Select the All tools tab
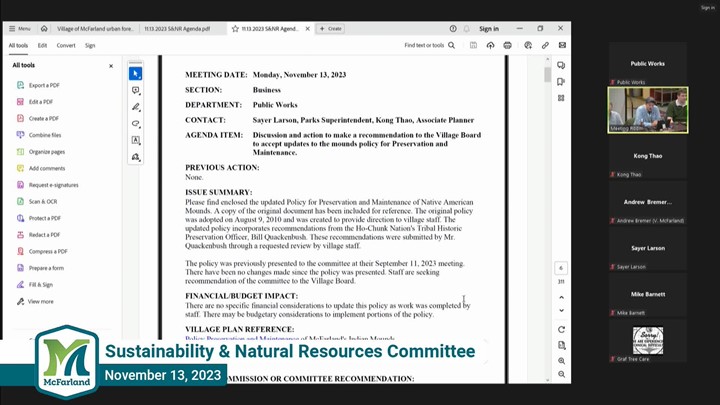Screen dimensions: 720x405 (x=18, y=45)
